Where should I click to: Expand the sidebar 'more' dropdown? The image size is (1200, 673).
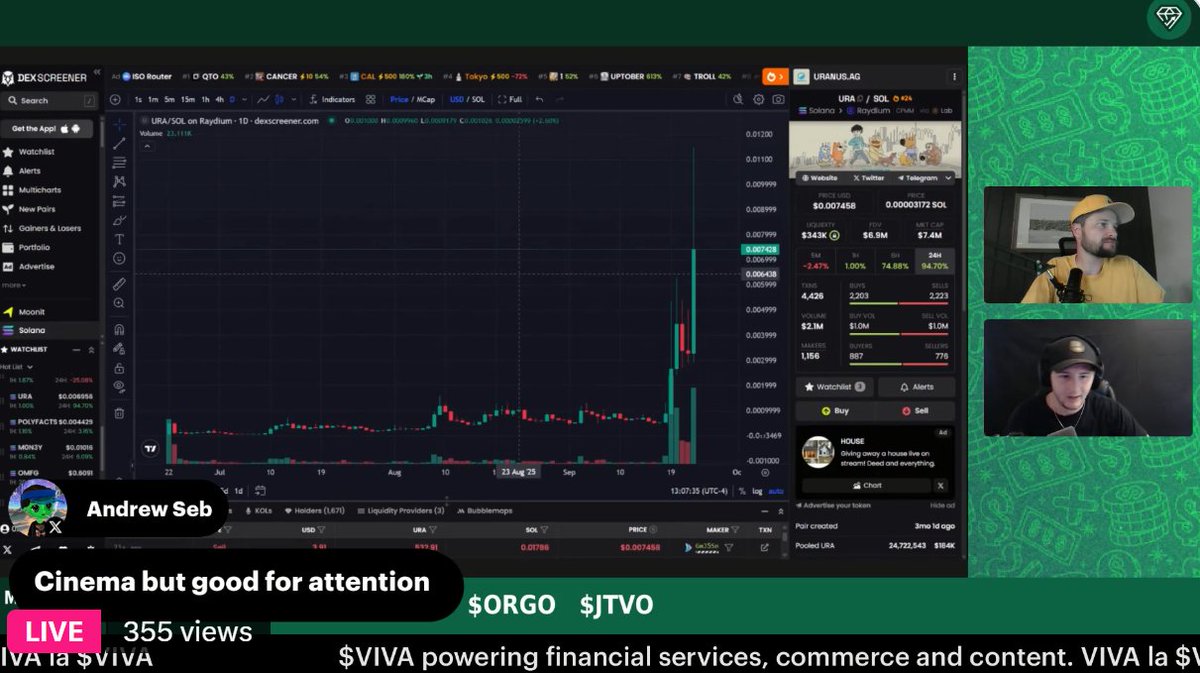click(13, 285)
